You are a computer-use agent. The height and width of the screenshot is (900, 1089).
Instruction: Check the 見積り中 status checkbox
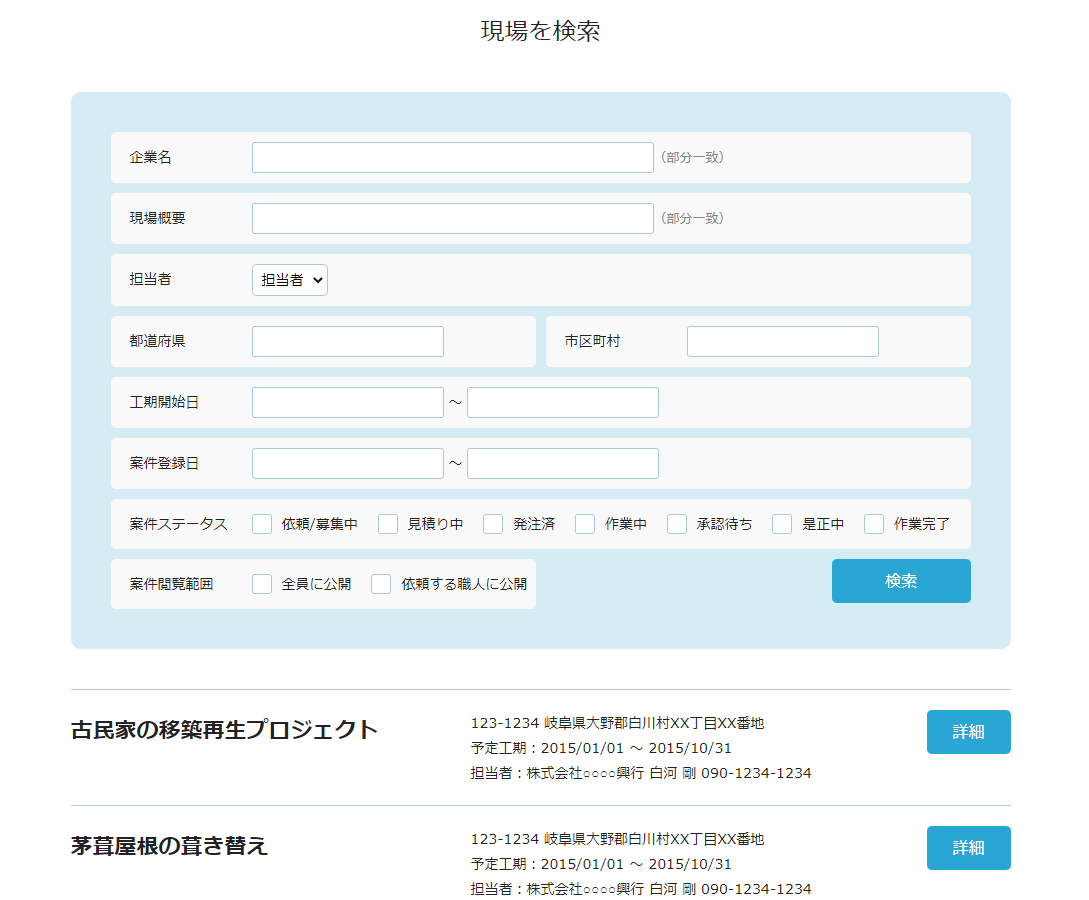click(388, 524)
